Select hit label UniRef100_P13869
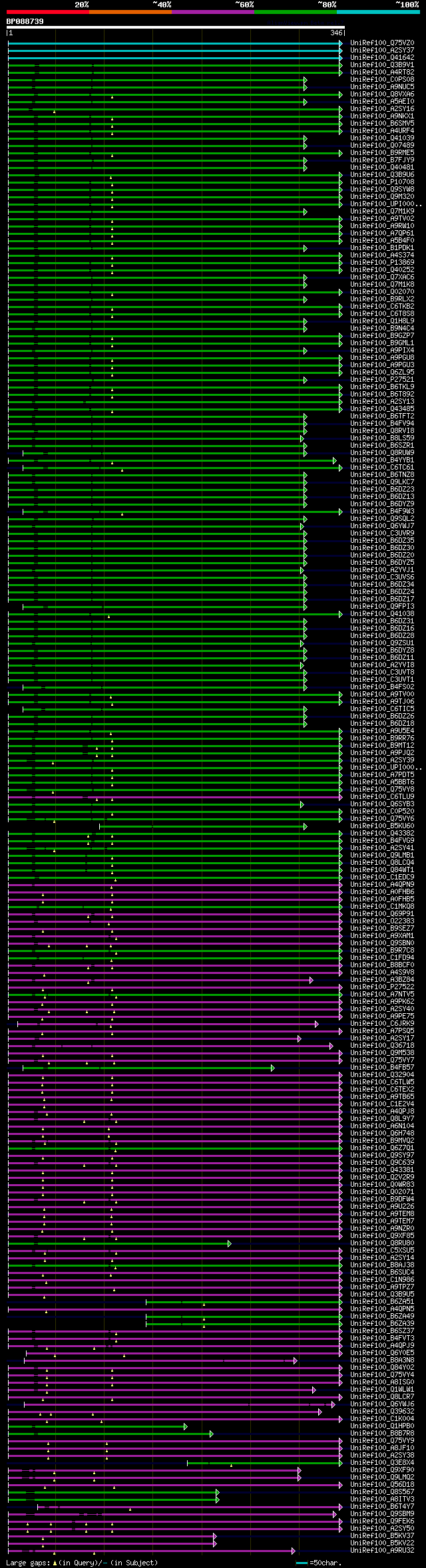The width and height of the screenshot is (426, 1568). 382,263
